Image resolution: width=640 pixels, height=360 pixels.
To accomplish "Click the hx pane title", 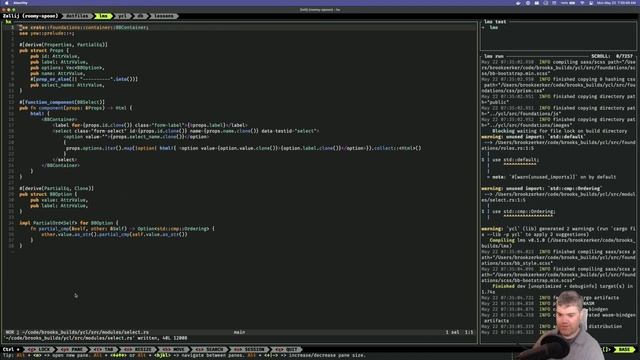I will (8, 22).
